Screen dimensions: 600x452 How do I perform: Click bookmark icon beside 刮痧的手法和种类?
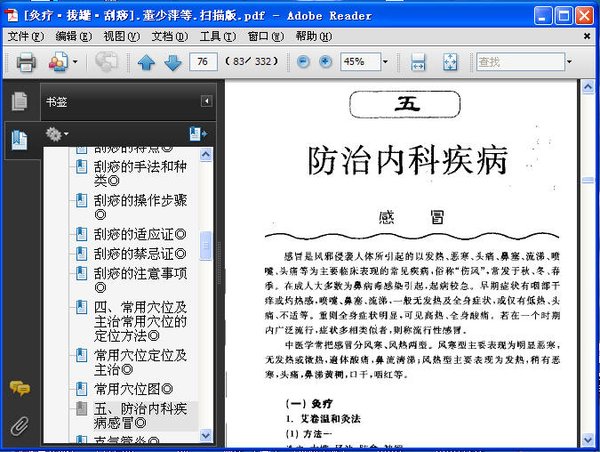pyautogui.click(x=81, y=166)
